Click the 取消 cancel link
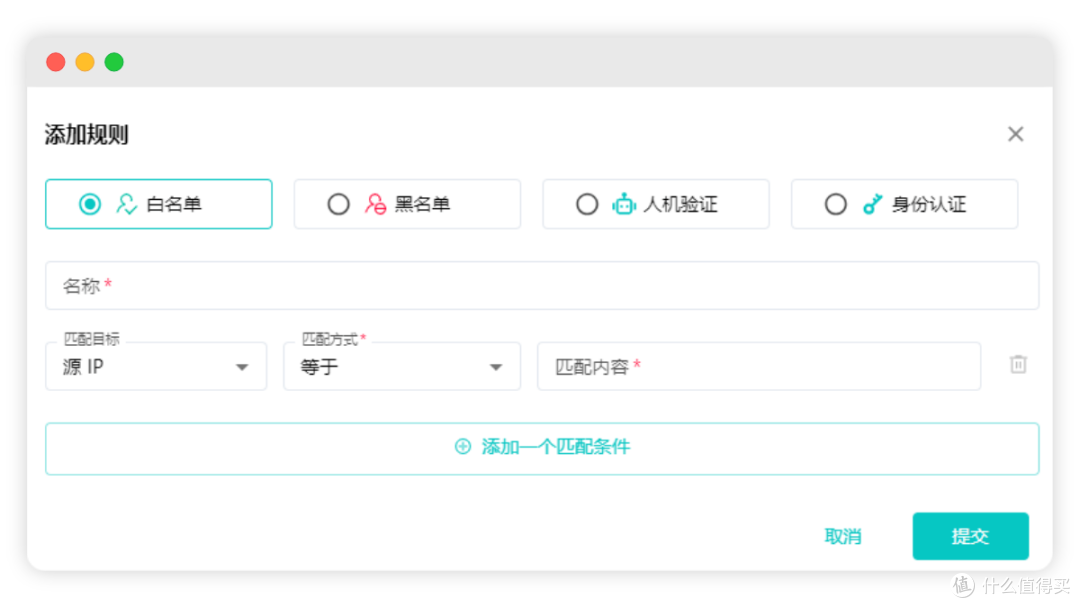1080x608 pixels. [842, 536]
